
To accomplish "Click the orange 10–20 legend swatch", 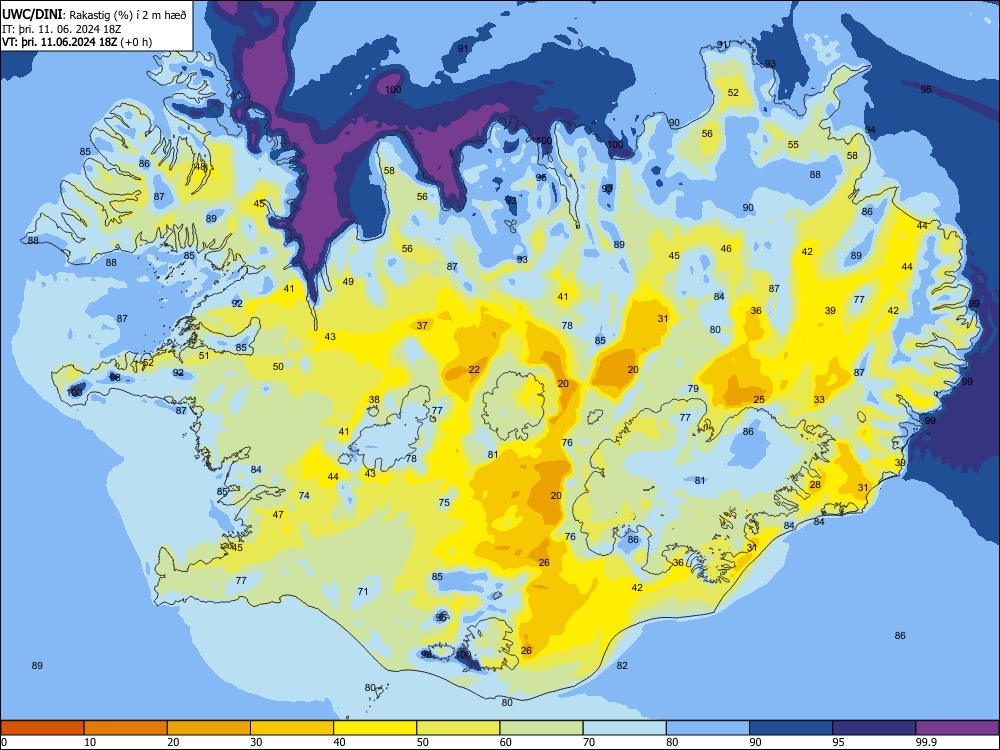I will [x=126, y=728].
